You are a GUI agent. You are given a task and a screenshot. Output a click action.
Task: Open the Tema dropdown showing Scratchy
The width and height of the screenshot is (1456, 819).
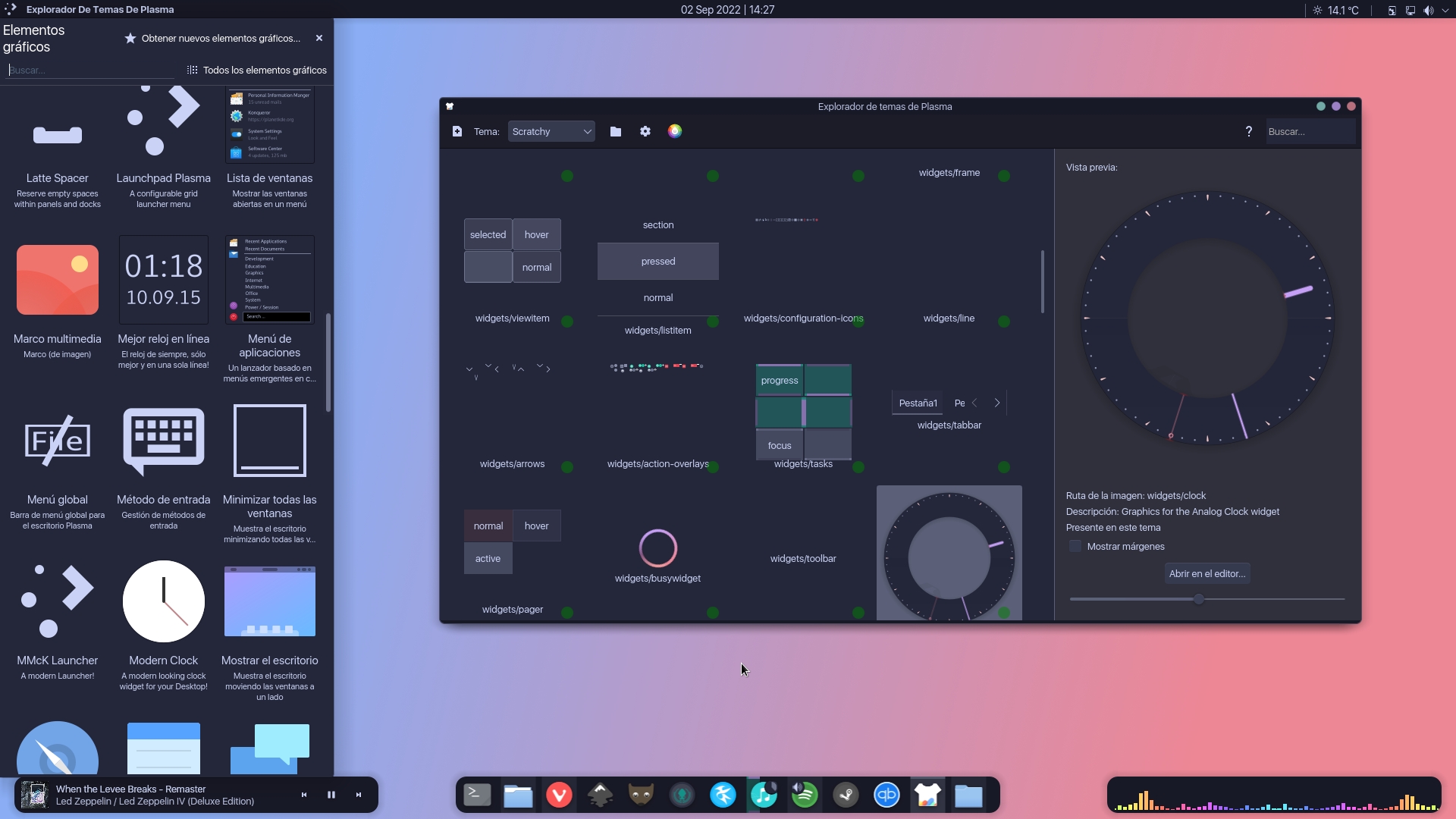(551, 131)
